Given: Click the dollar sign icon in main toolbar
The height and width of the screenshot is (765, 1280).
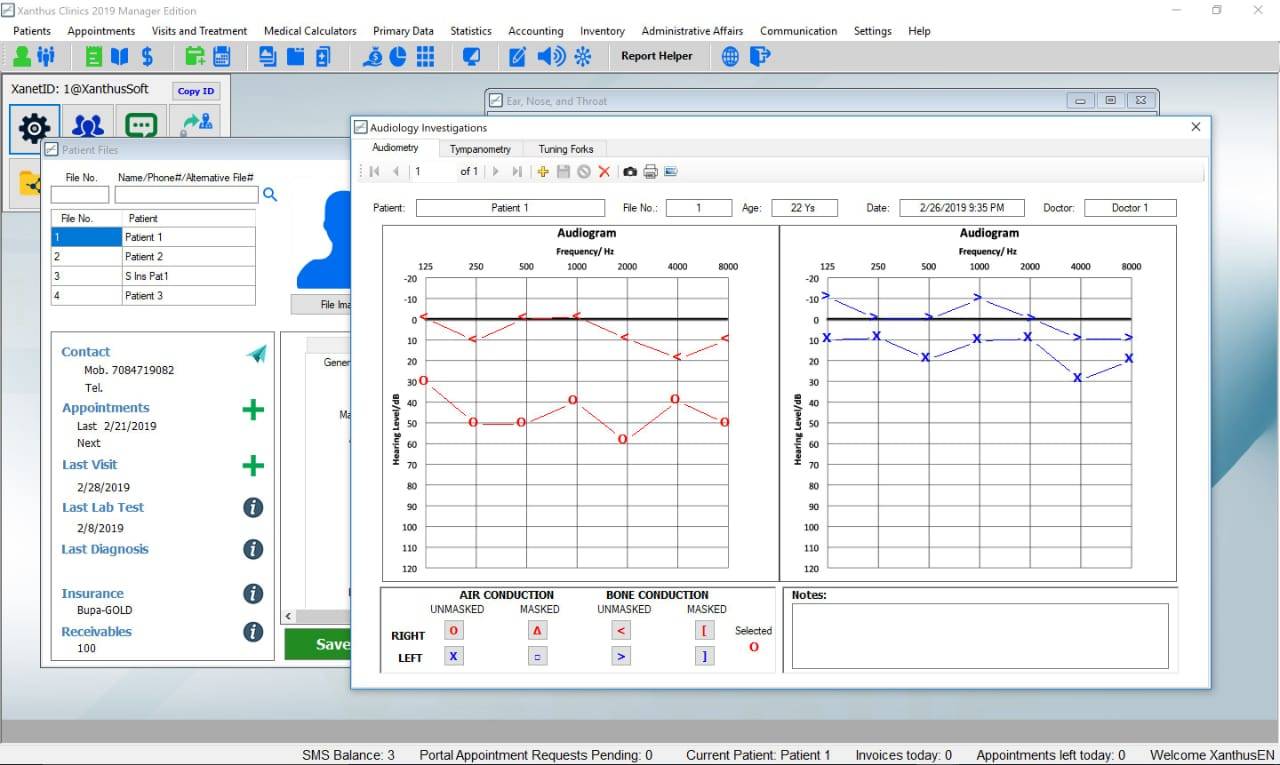Looking at the screenshot, I should (147, 56).
